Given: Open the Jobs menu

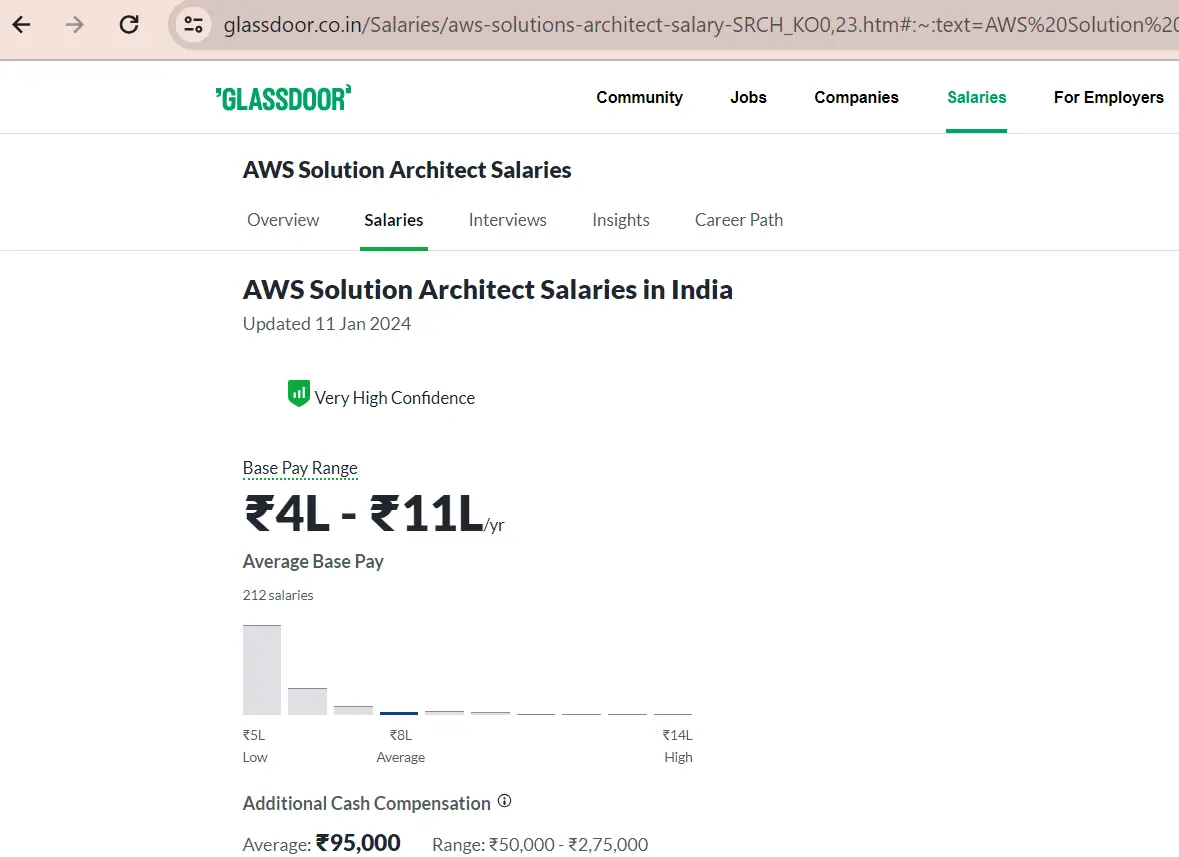Looking at the screenshot, I should coord(748,98).
